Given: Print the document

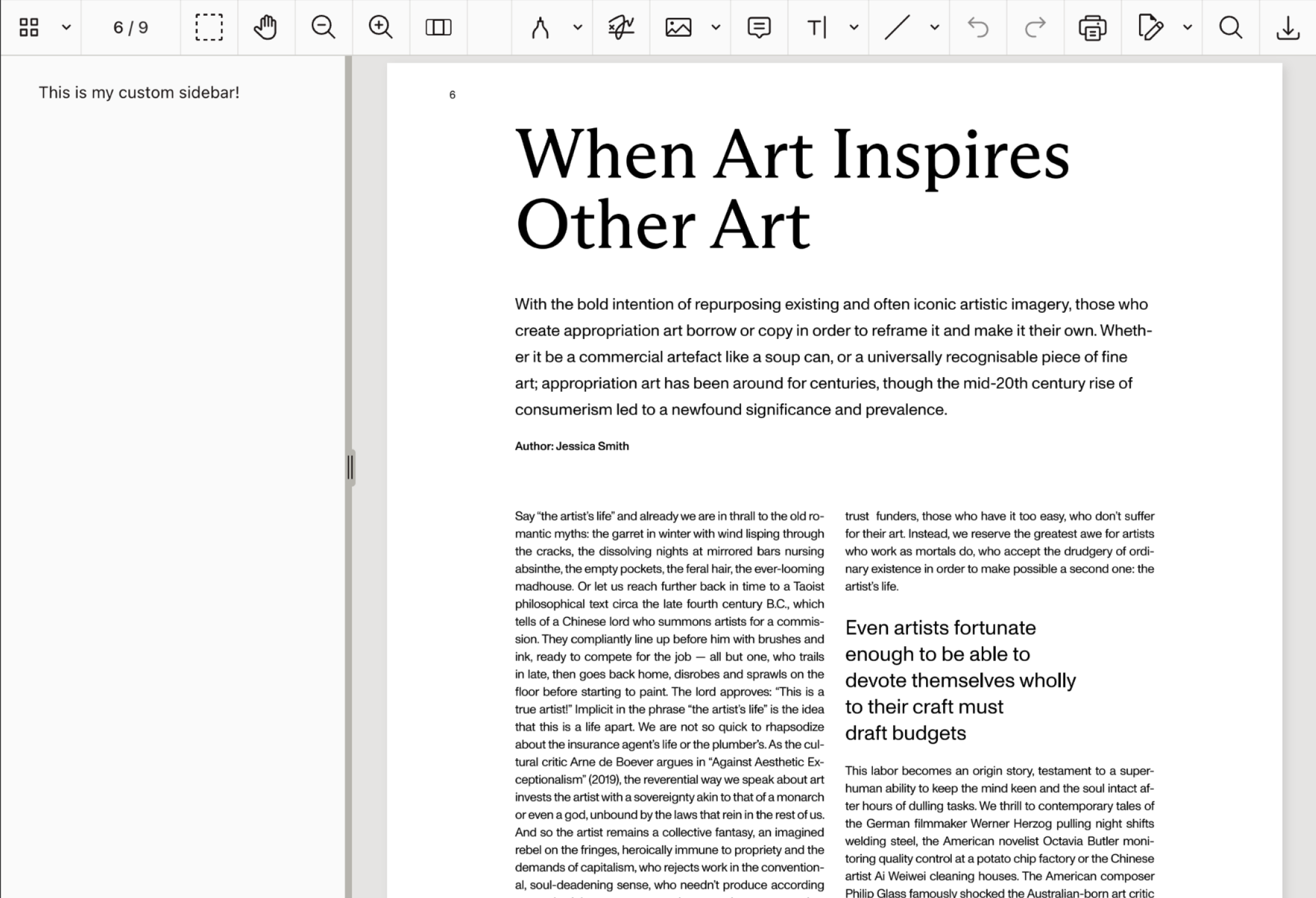Looking at the screenshot, I should pos(1092,28).
